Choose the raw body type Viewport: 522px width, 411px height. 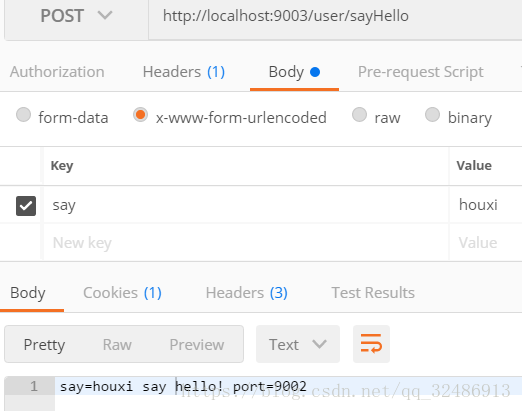(359, 115)
